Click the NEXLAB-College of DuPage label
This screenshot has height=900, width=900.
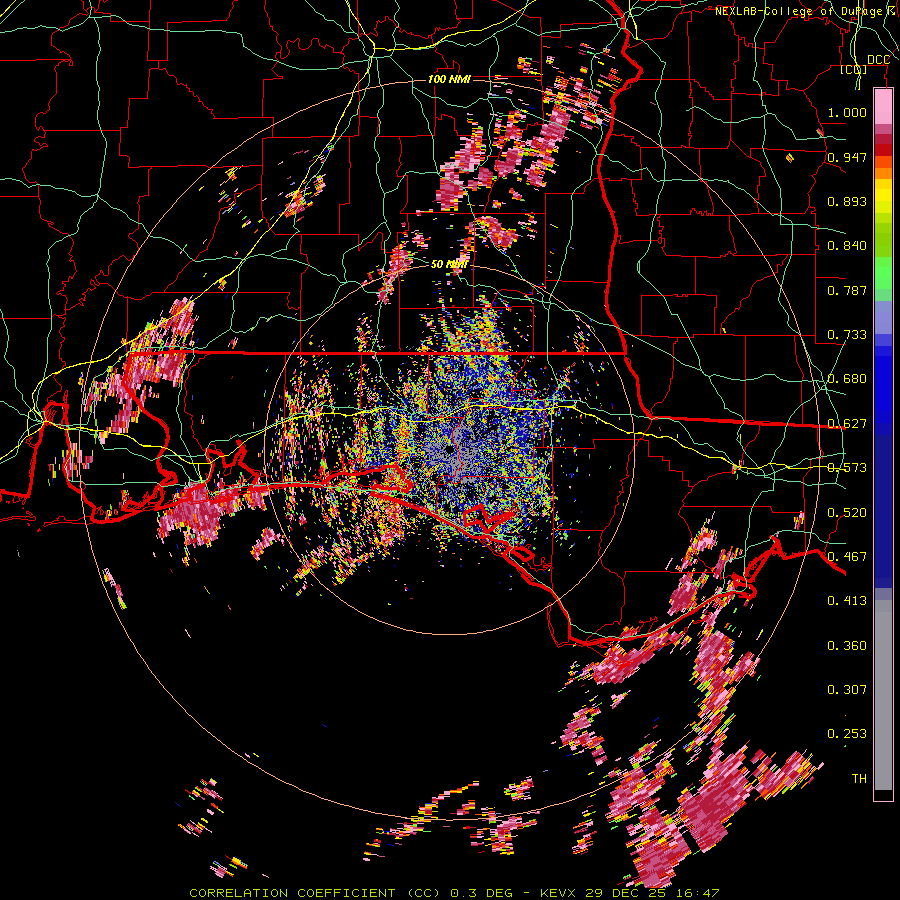pos(798,11)
